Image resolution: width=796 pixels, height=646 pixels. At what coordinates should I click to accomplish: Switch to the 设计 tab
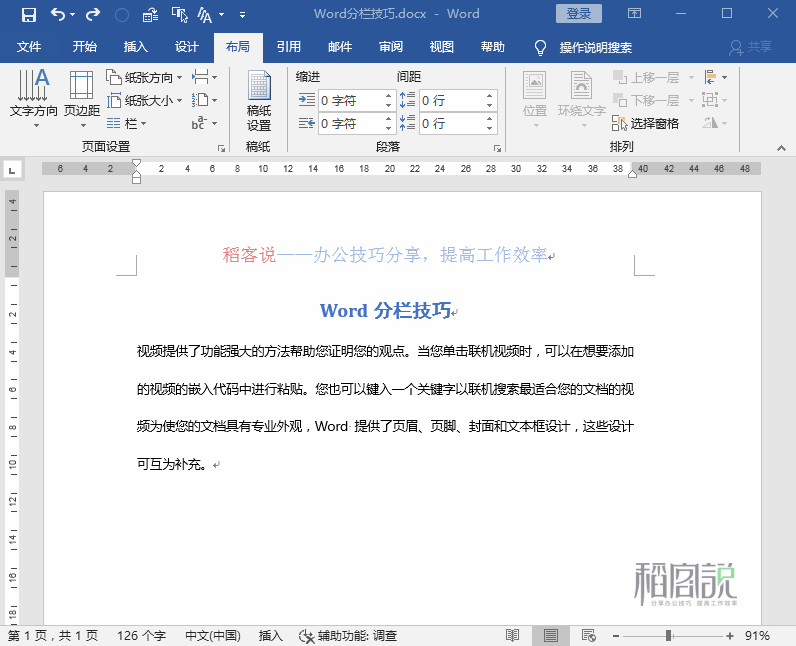coord(187,47)
